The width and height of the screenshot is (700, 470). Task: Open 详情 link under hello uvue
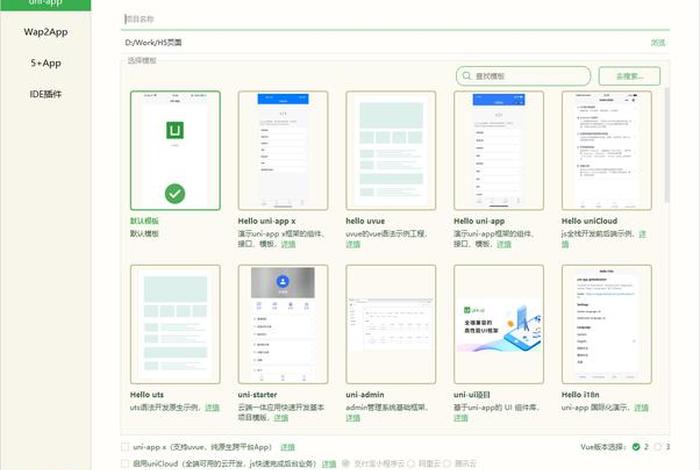click(x=353, y=244)
